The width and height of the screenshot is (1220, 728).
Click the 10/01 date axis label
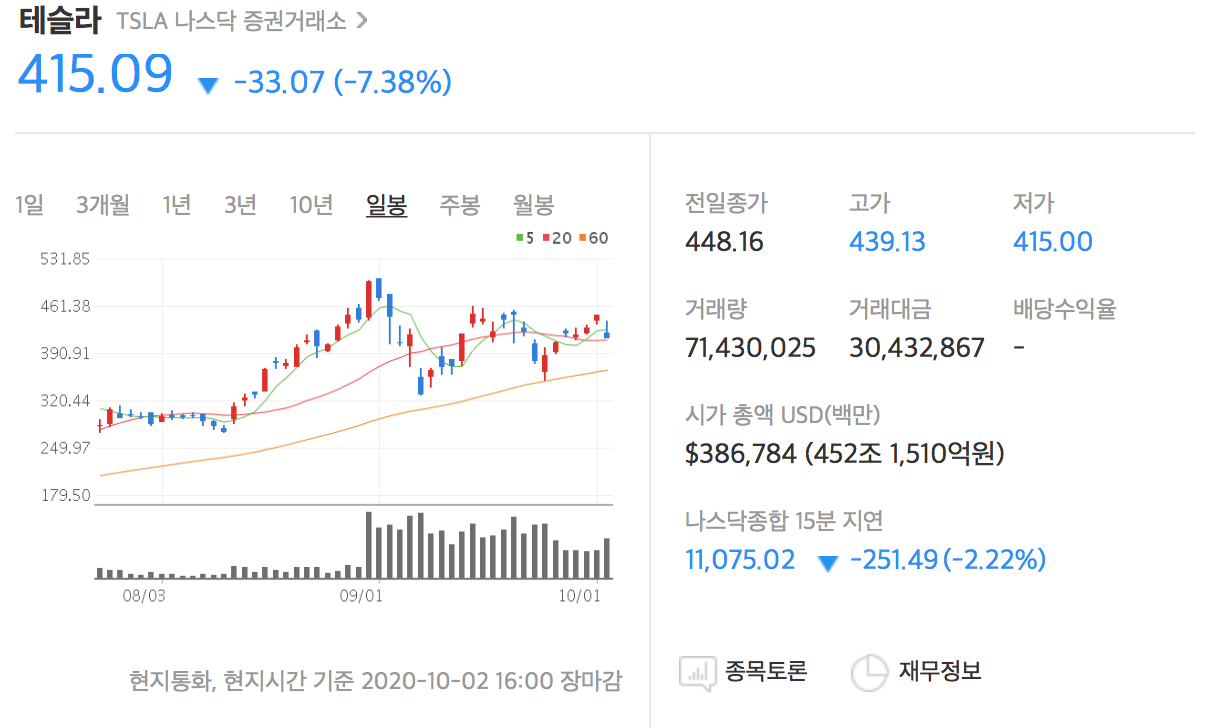tap(579, 597)
